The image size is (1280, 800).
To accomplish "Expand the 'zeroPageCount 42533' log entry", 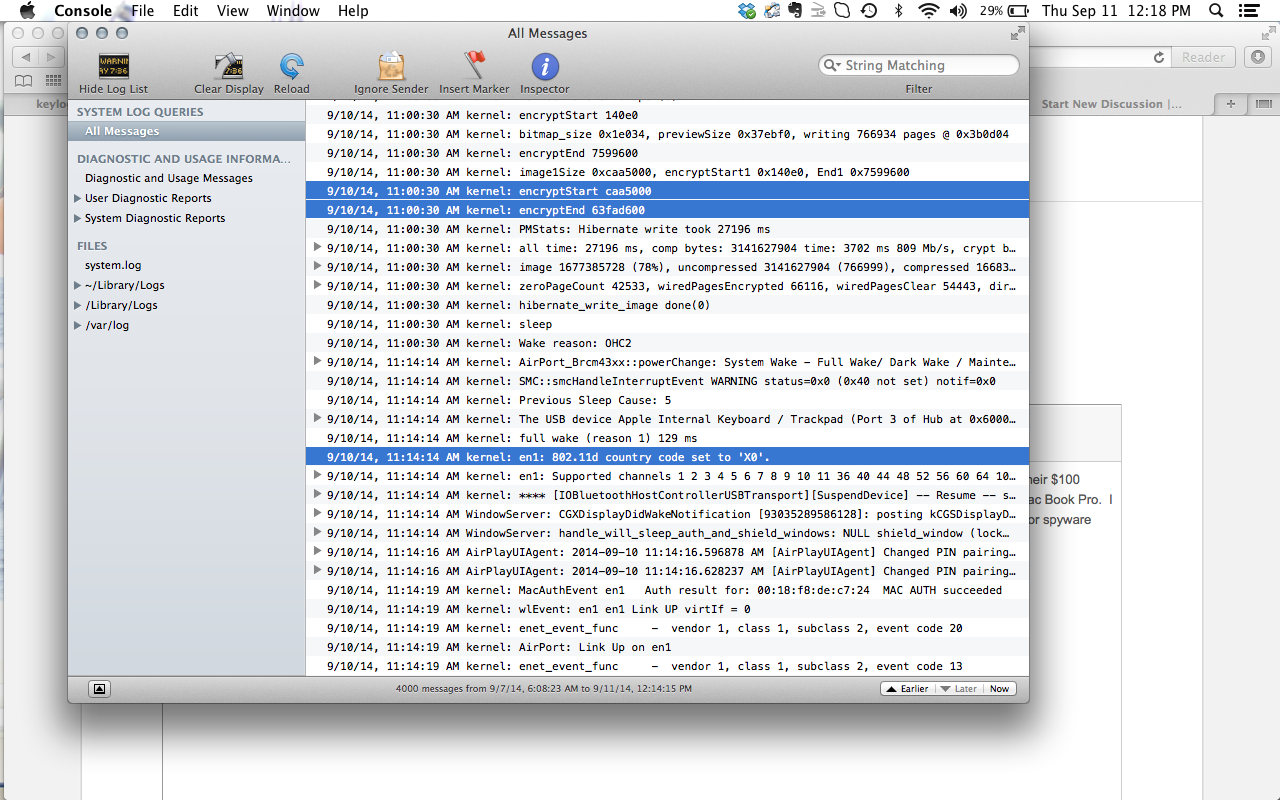I will pos(318,285).
